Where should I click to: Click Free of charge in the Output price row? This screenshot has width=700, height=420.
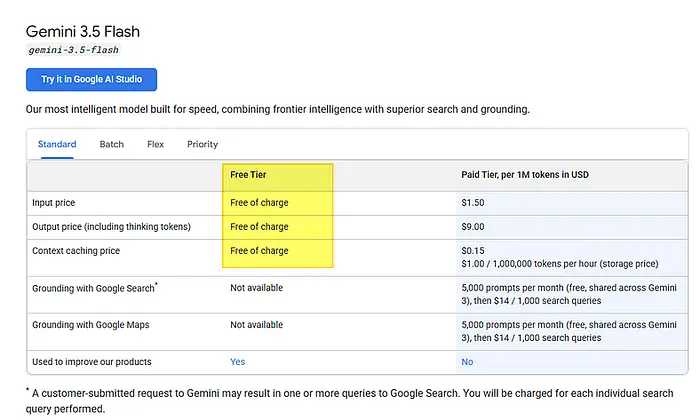(259, 227)
